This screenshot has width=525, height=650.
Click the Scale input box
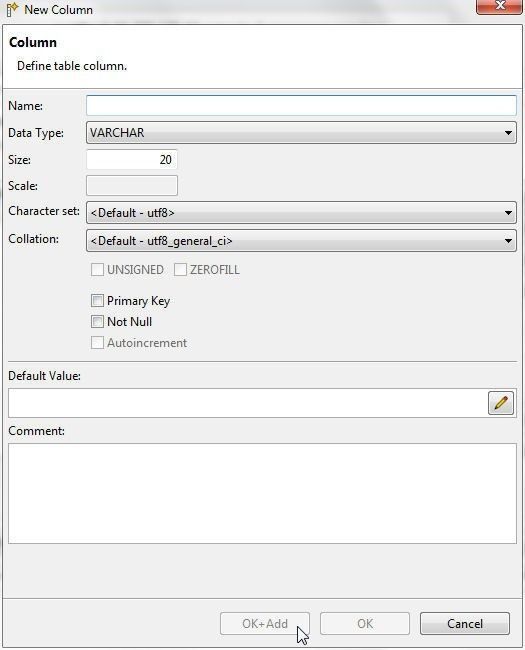132,186
